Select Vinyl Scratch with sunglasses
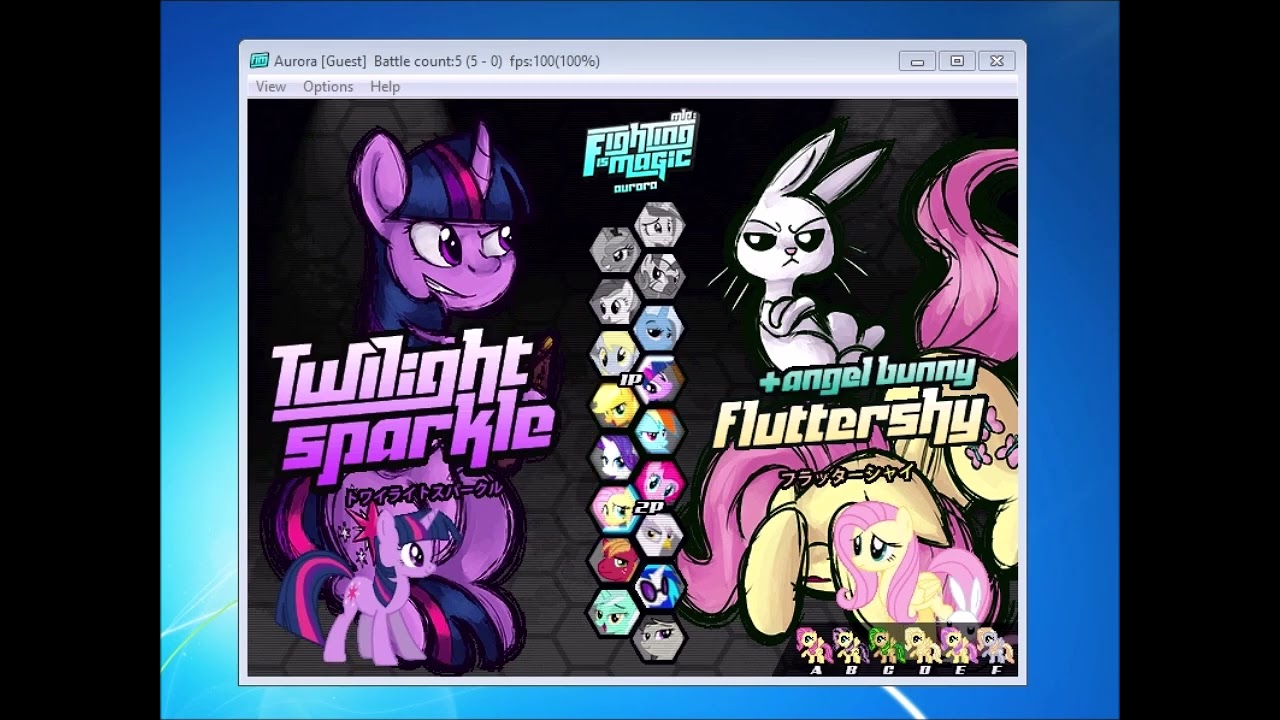 coord(660,587)
